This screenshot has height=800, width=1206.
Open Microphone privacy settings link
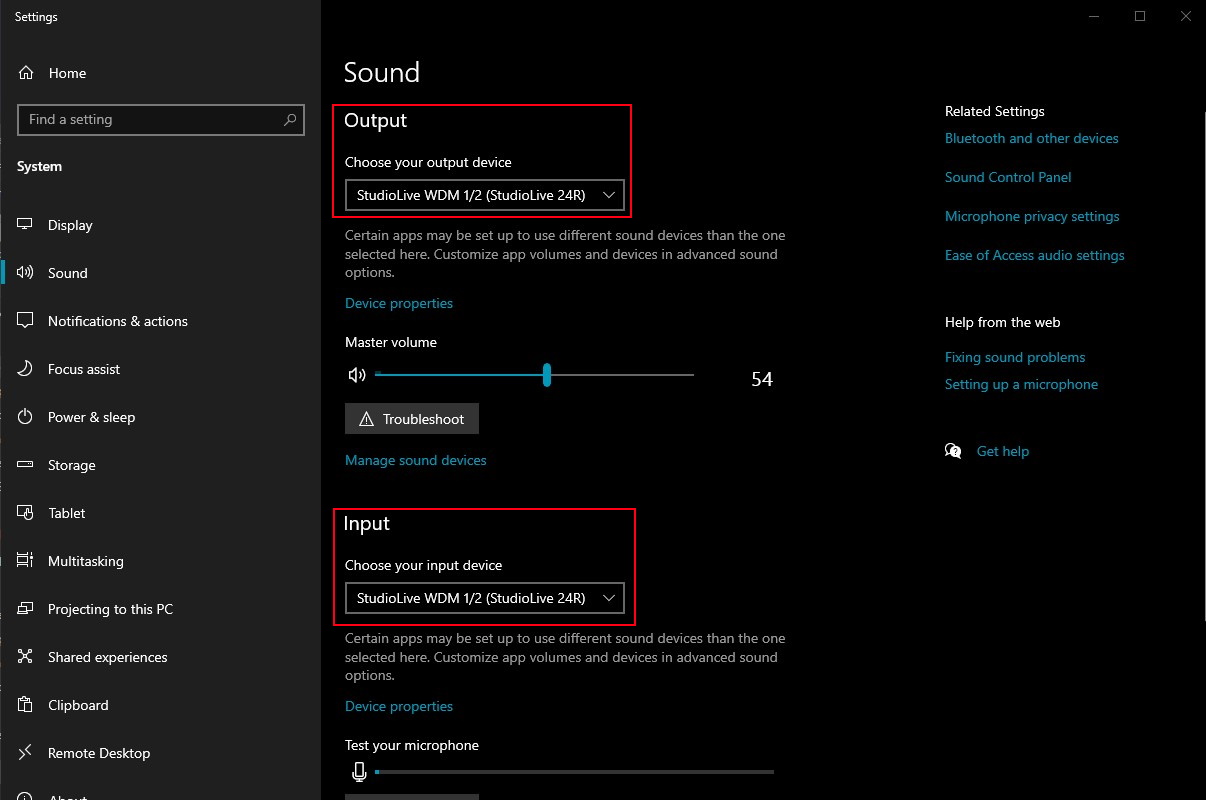pyautogui.click(x=1032, y=216)
